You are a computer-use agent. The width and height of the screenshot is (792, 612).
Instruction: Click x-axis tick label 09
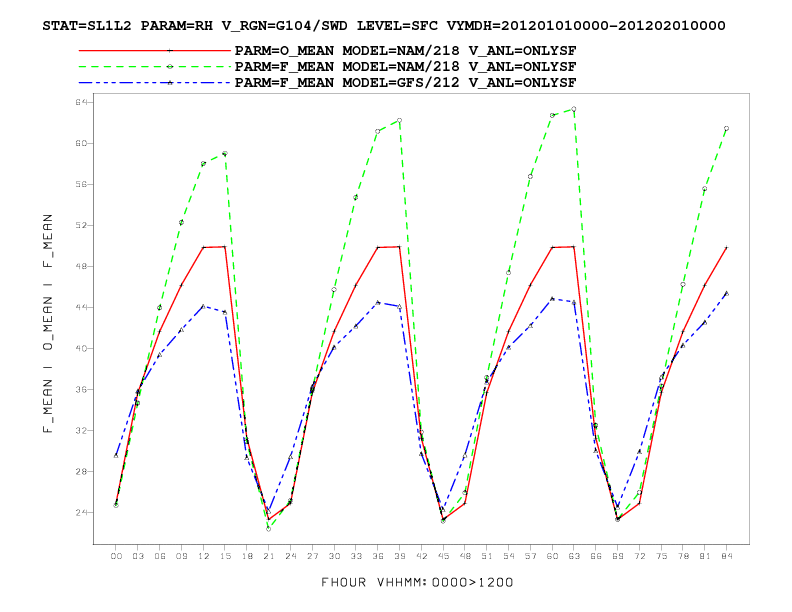coord(181,556)
